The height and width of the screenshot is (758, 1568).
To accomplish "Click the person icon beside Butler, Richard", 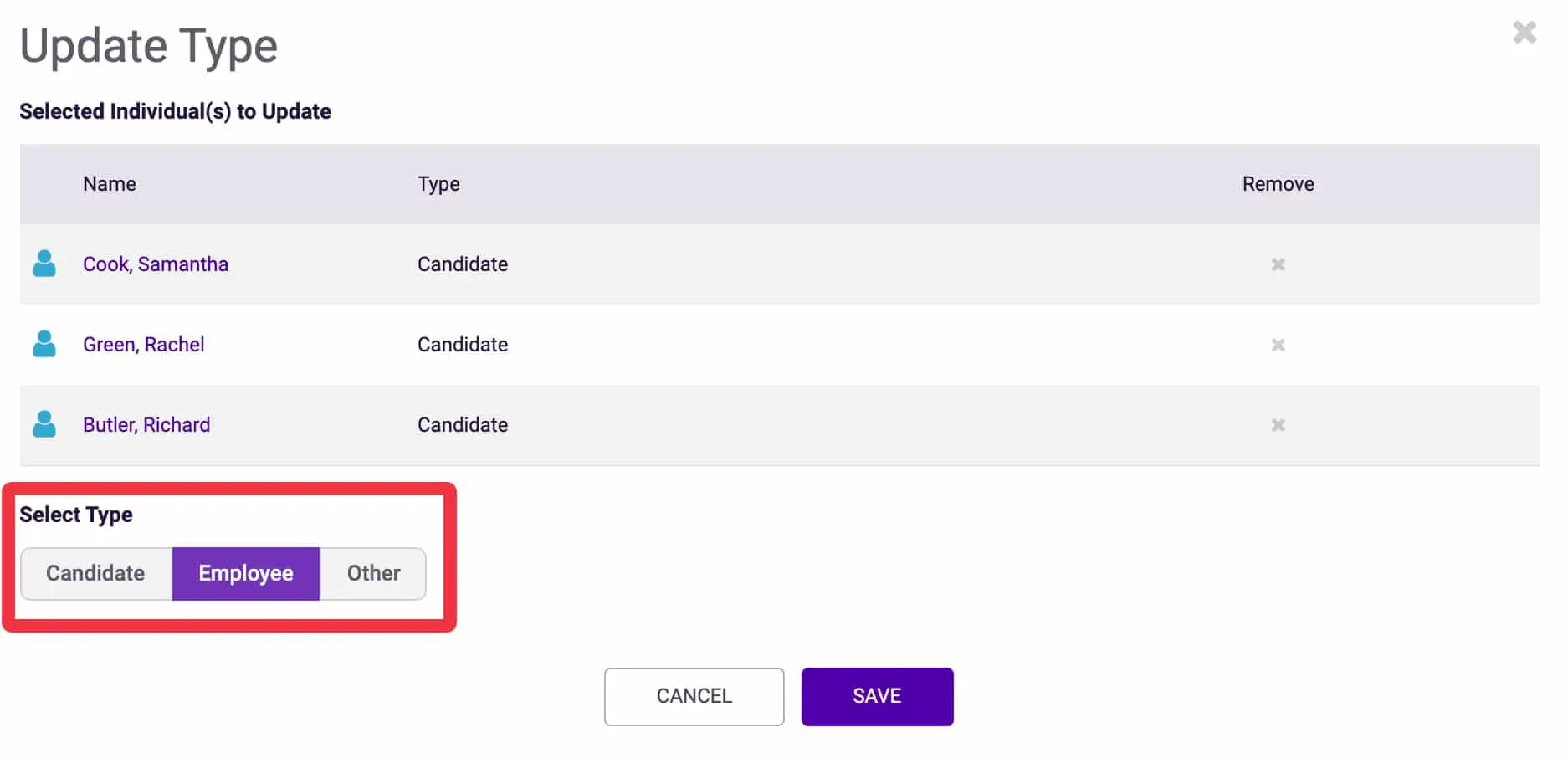I will pyautogui.click(x=44, y=424).
